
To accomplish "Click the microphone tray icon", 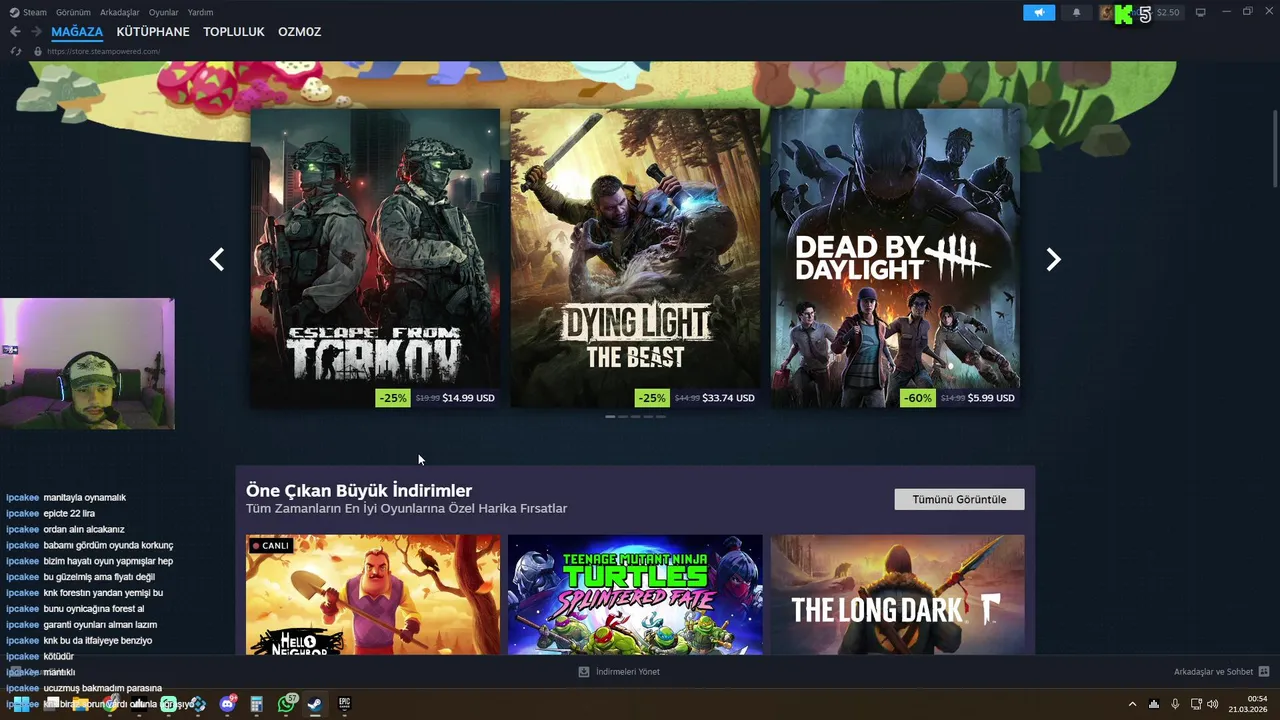I will [x=1175, y=704].
